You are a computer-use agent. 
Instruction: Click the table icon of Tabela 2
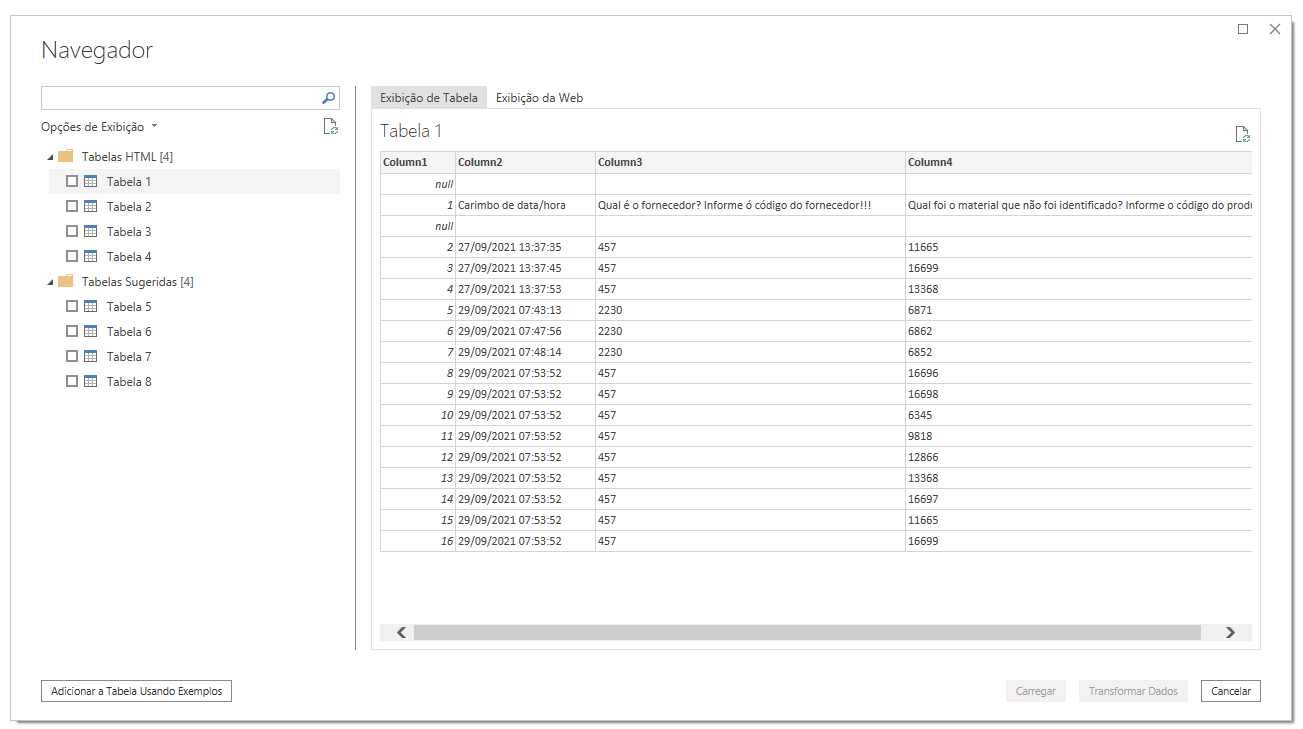(x=91, y=207)
